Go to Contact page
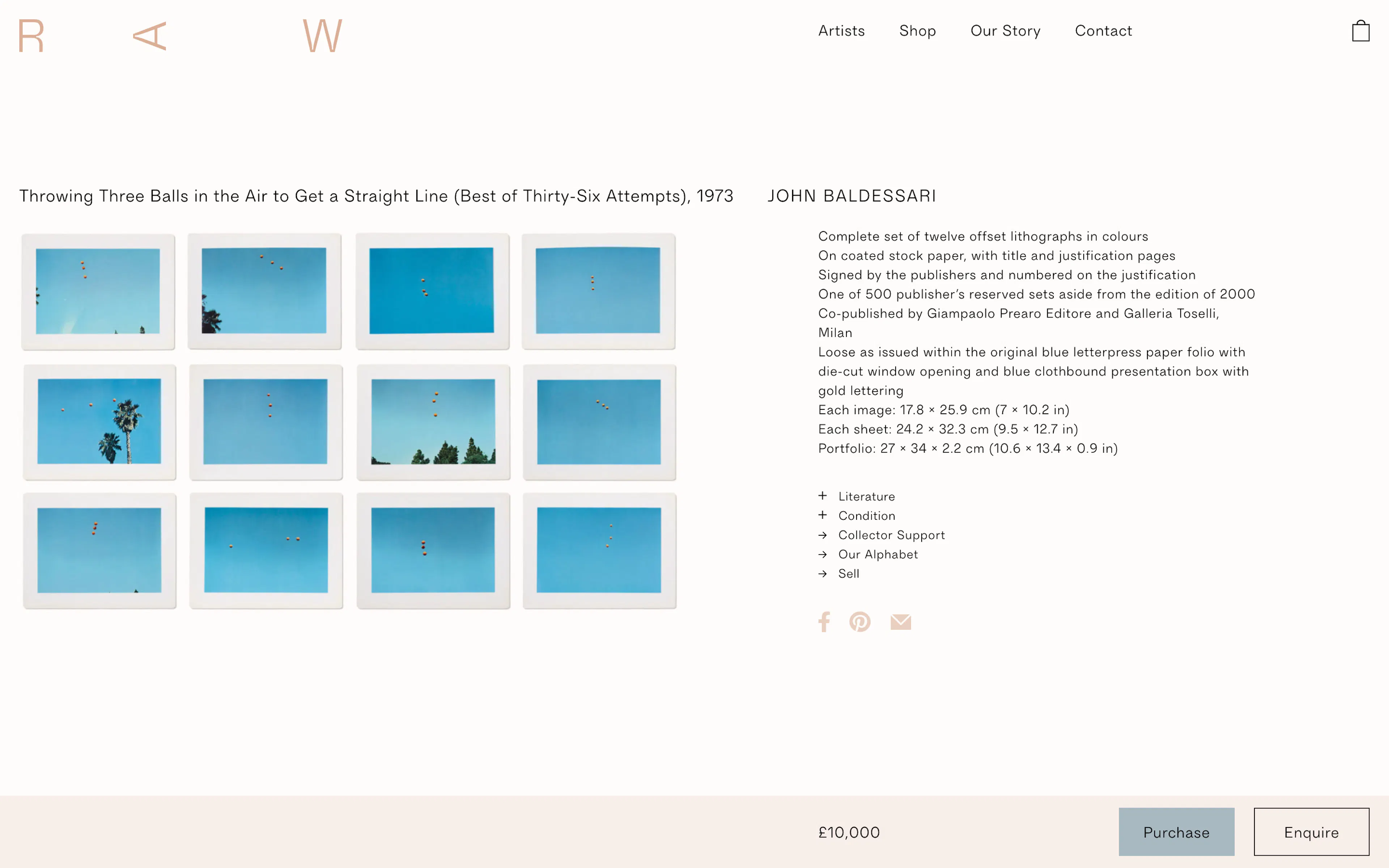This screenshot has height=868, width=1389. coord(1103,31)
